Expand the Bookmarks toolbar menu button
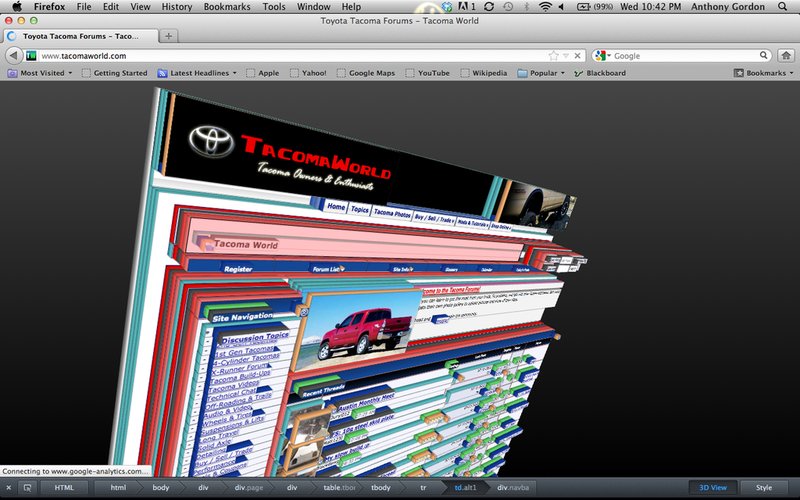This screenshot has width=800, height=500. tap(764, 73)
